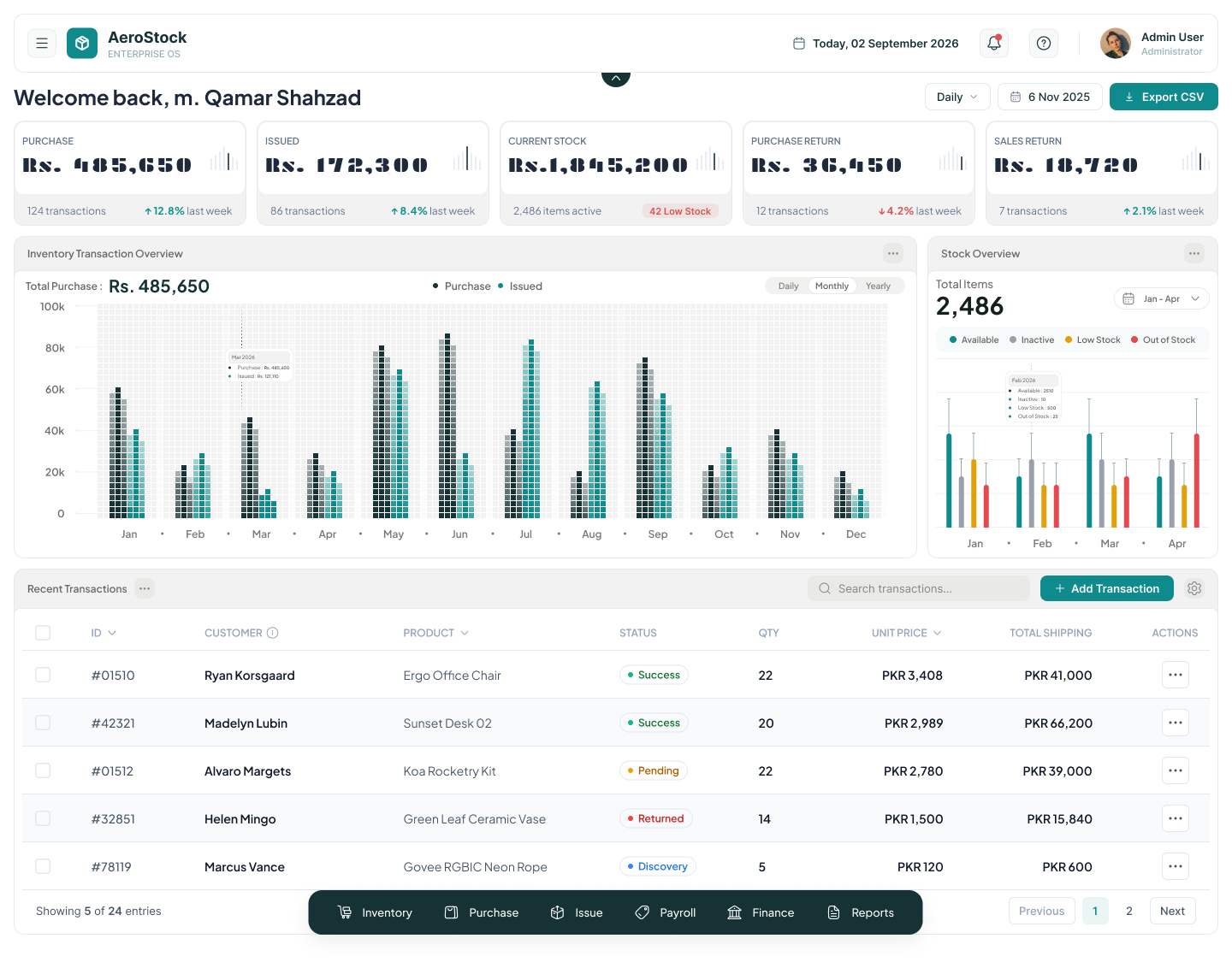Switch chart to Daily view

788,286
